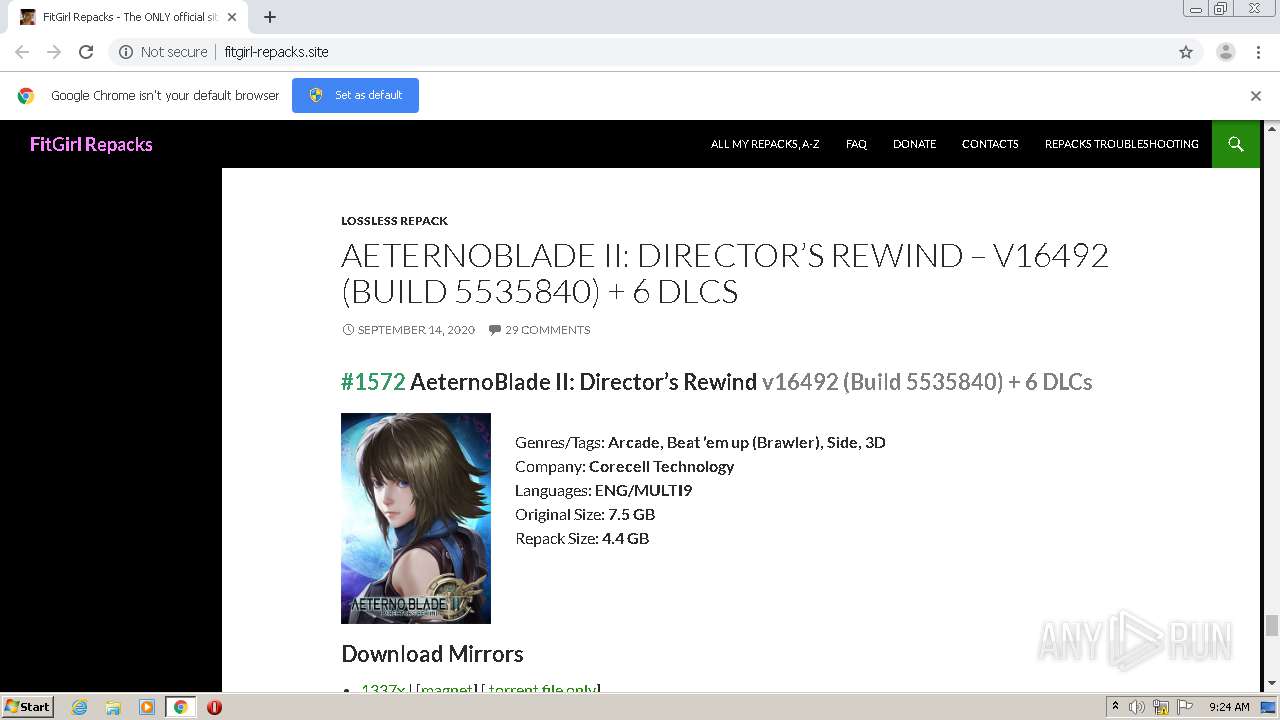Click the vertical scrollbar thumb
The height and width of the screenshot is (720, 1280).
pyautogui.click(x=1272, y=625)
